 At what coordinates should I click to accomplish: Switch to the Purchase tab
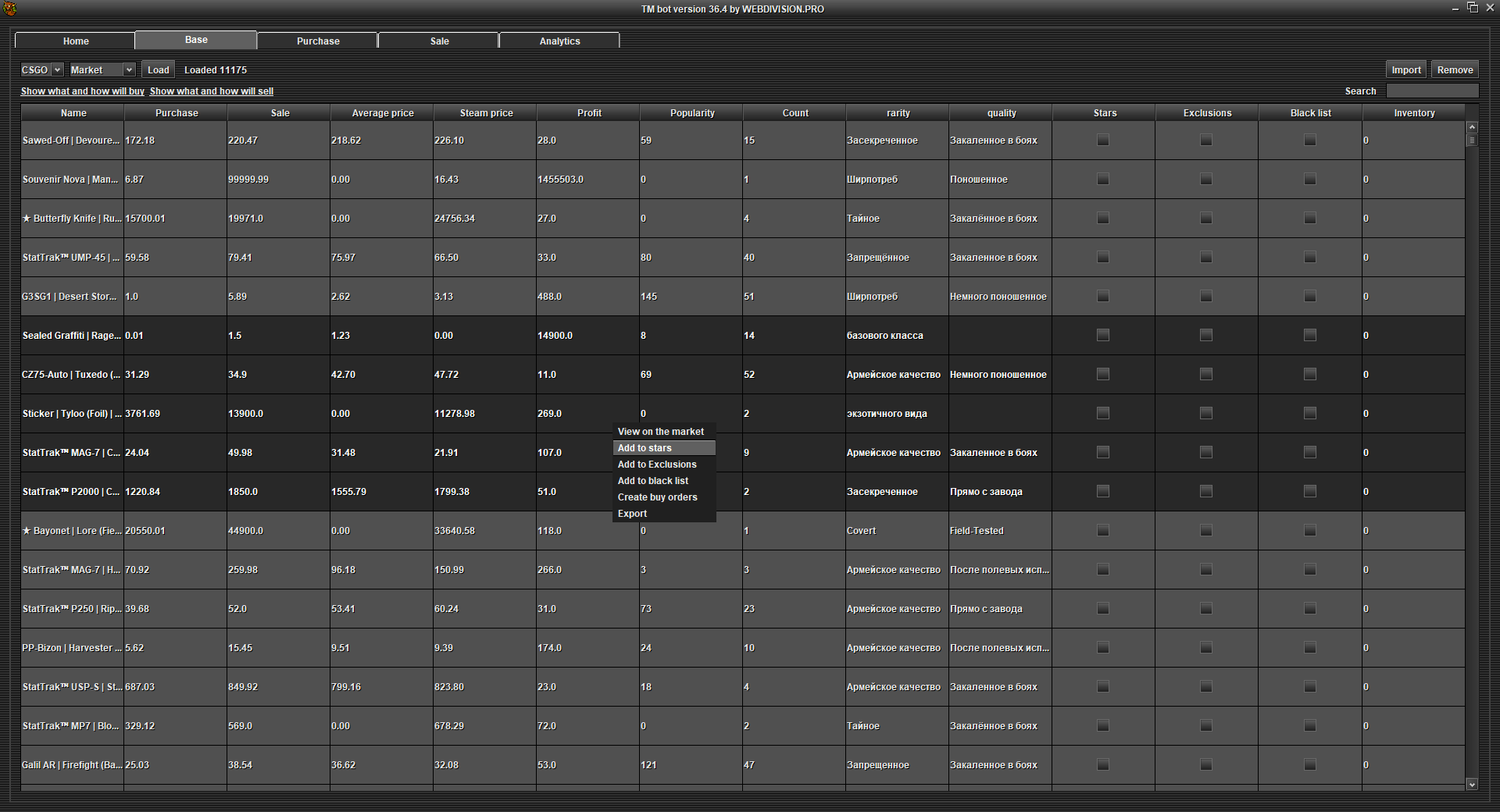click(318, 41)
